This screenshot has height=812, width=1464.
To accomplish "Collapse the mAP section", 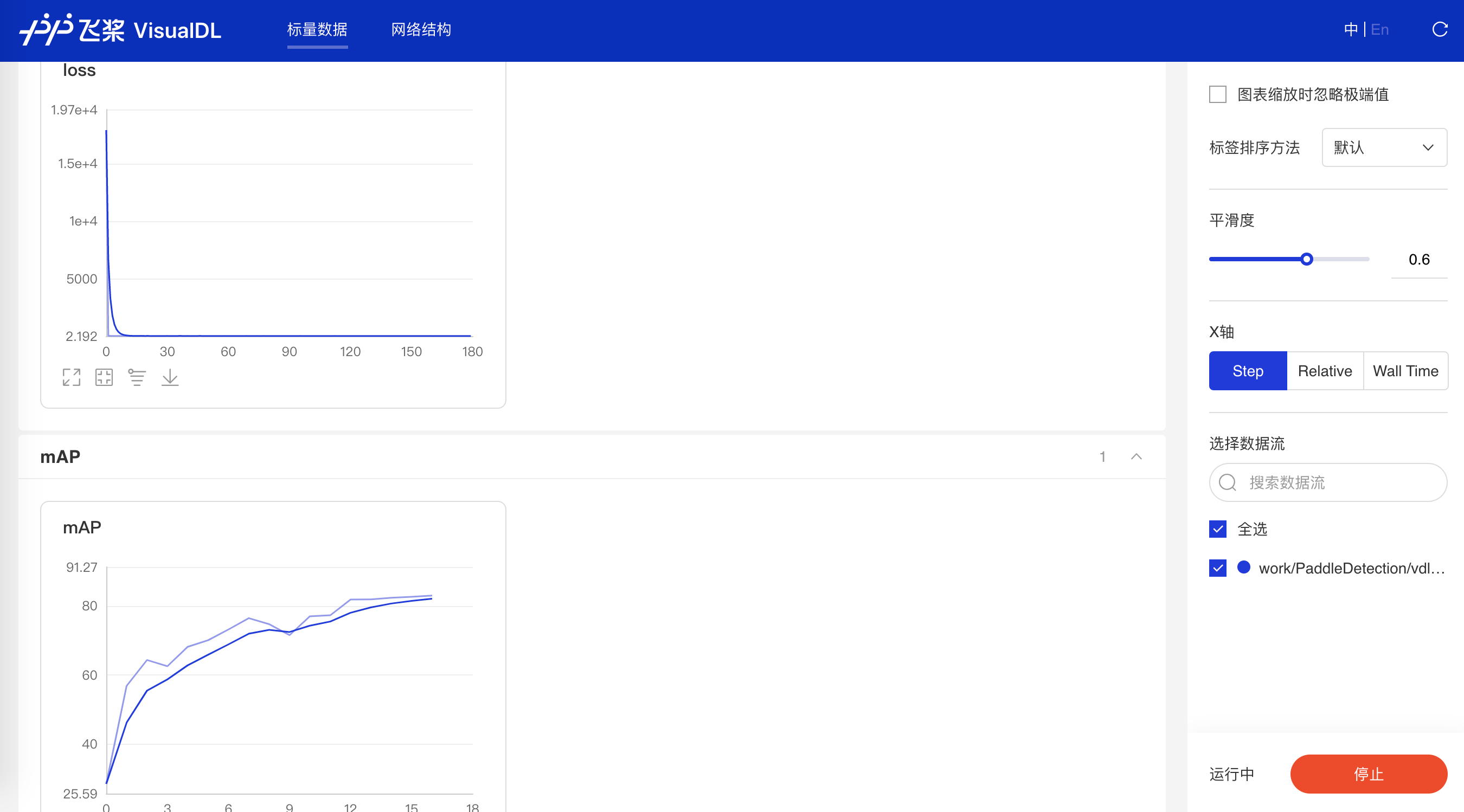I will pos(1136,457).
